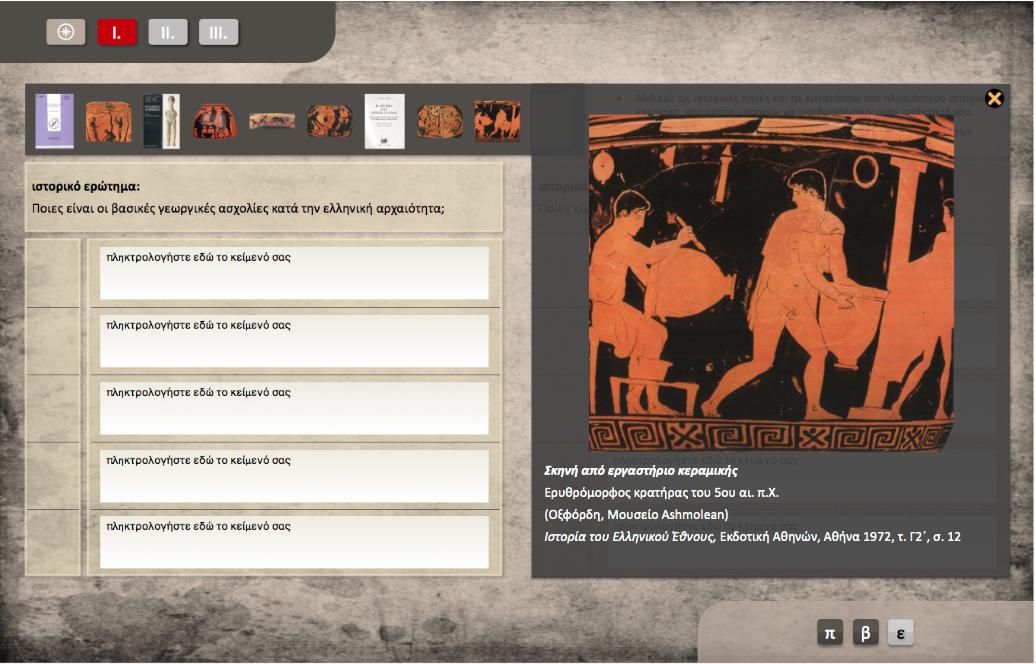The height and width of the screenshot is (664, 1036).
Task: Close the pottery image popup
Action: (994, 98)
